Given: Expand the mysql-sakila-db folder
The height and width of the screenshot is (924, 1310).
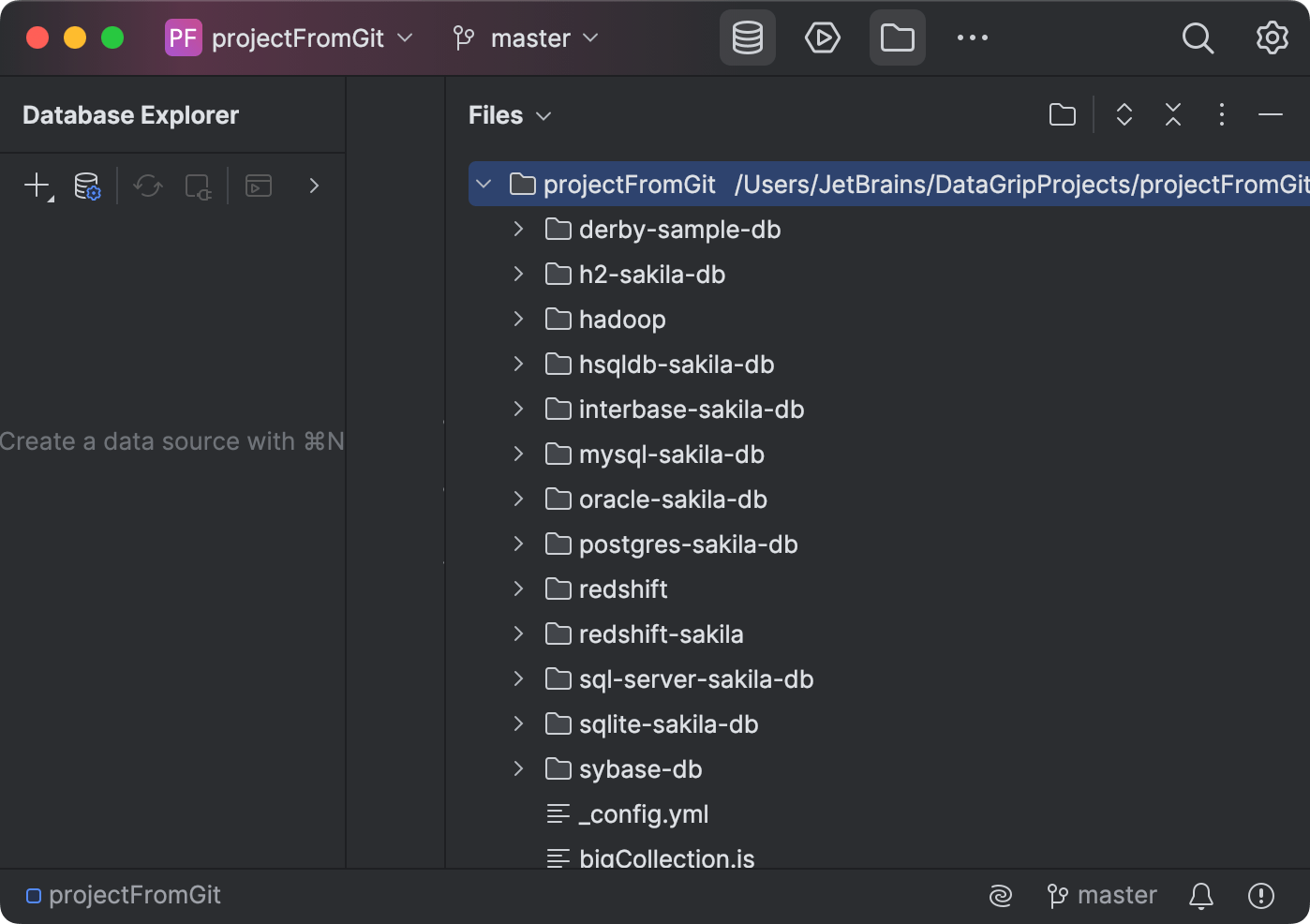Looking at the screenshot, I should [518, 455].
